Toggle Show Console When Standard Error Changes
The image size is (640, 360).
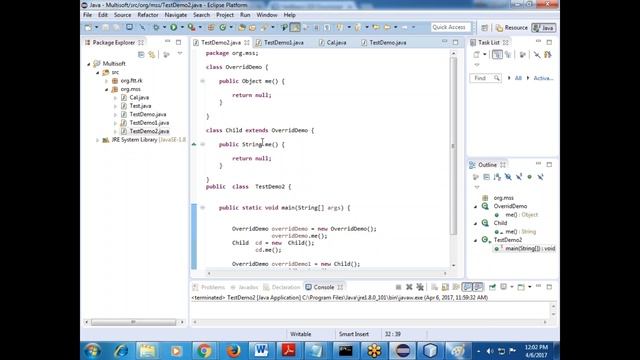tap(478, 287)
